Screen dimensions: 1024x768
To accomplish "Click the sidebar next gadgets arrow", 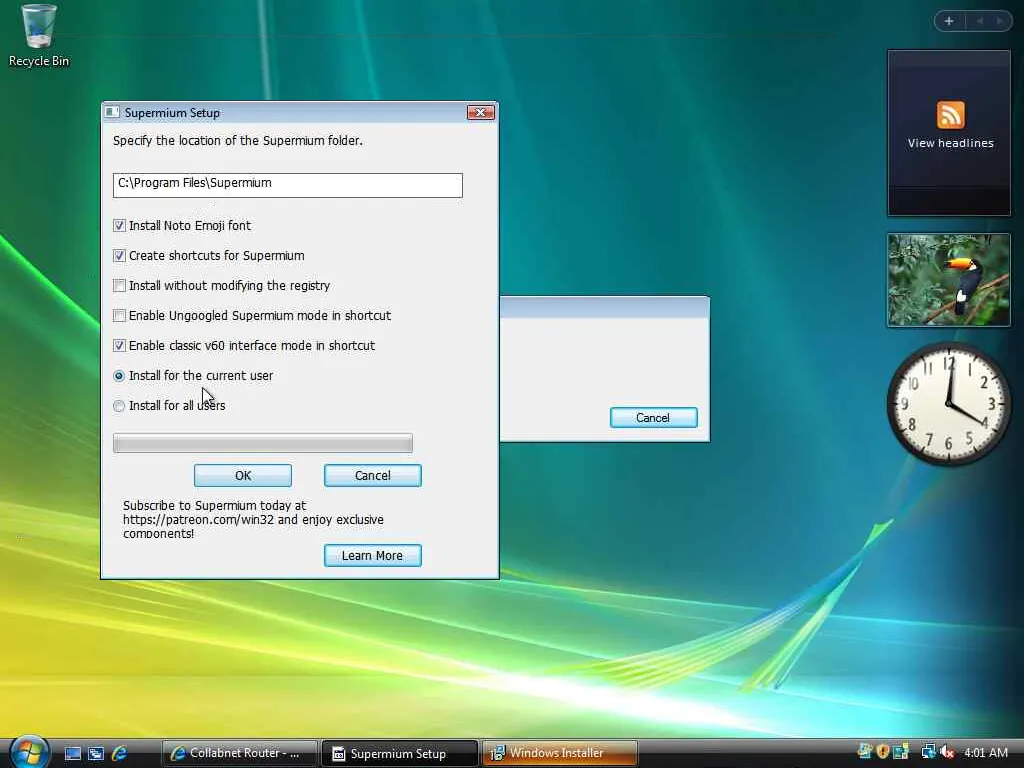I will point(1000,21).
